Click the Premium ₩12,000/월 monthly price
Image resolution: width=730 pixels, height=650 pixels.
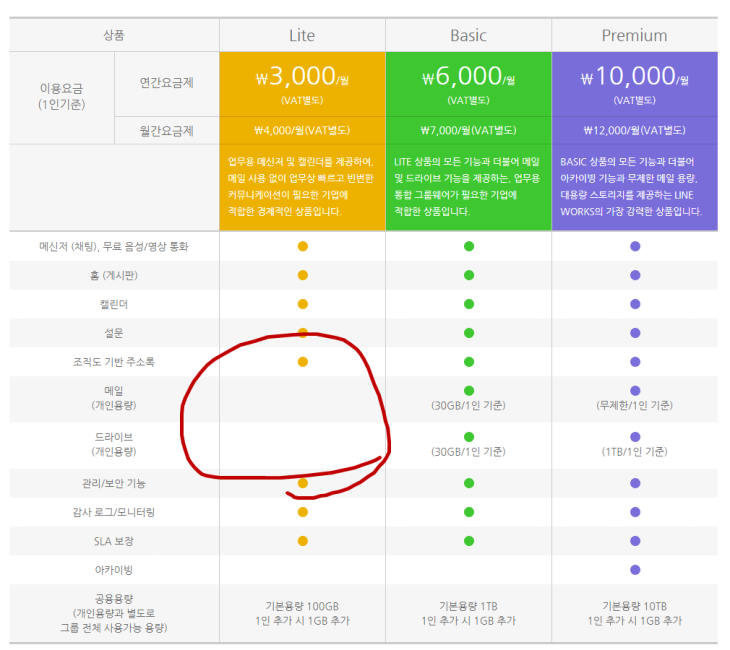click(x=634, y=130)
